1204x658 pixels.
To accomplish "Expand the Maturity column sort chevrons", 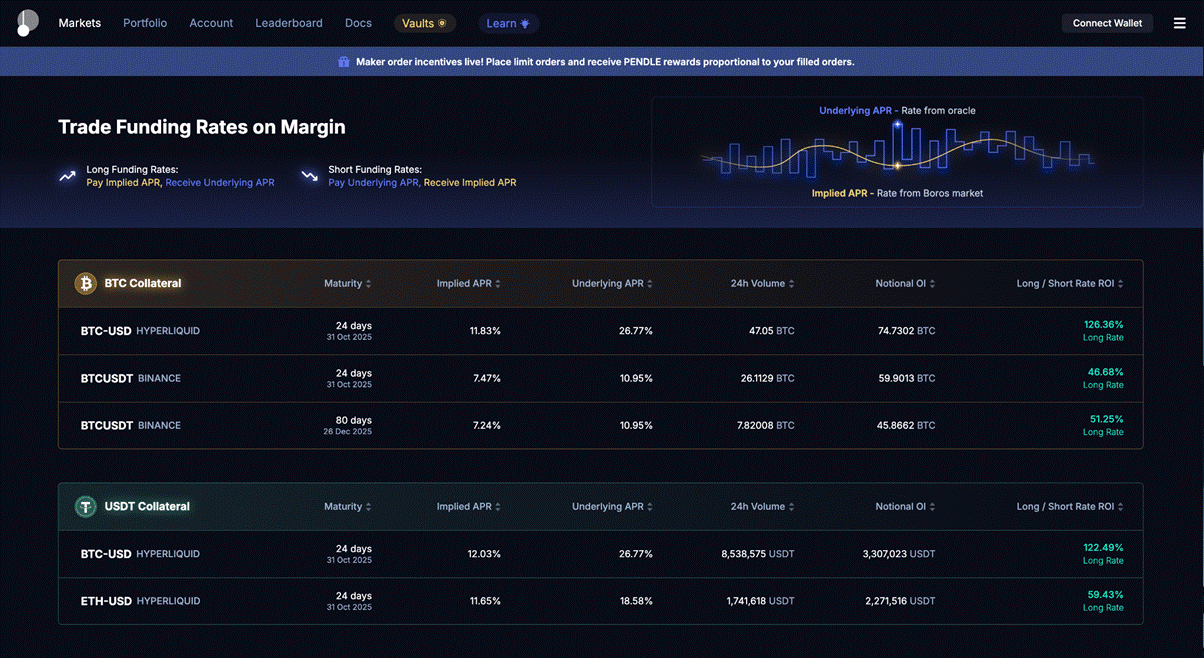I will pos(368,283).
